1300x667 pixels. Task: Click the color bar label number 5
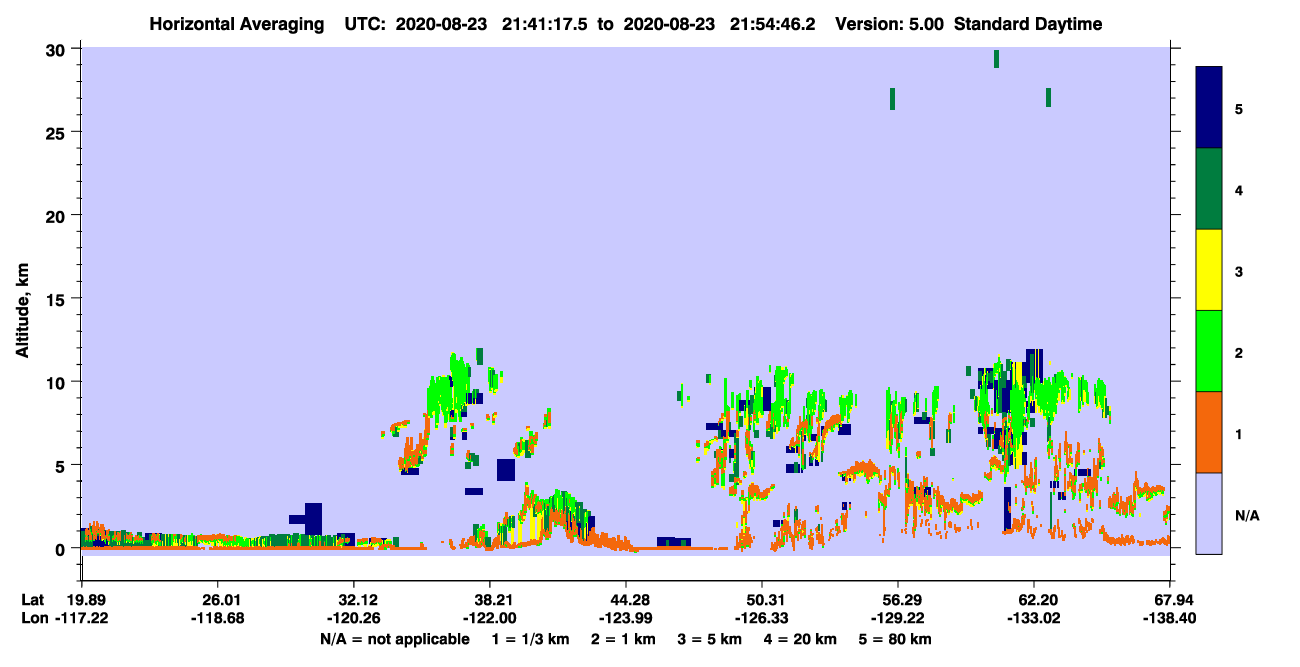click(1239, 108)
